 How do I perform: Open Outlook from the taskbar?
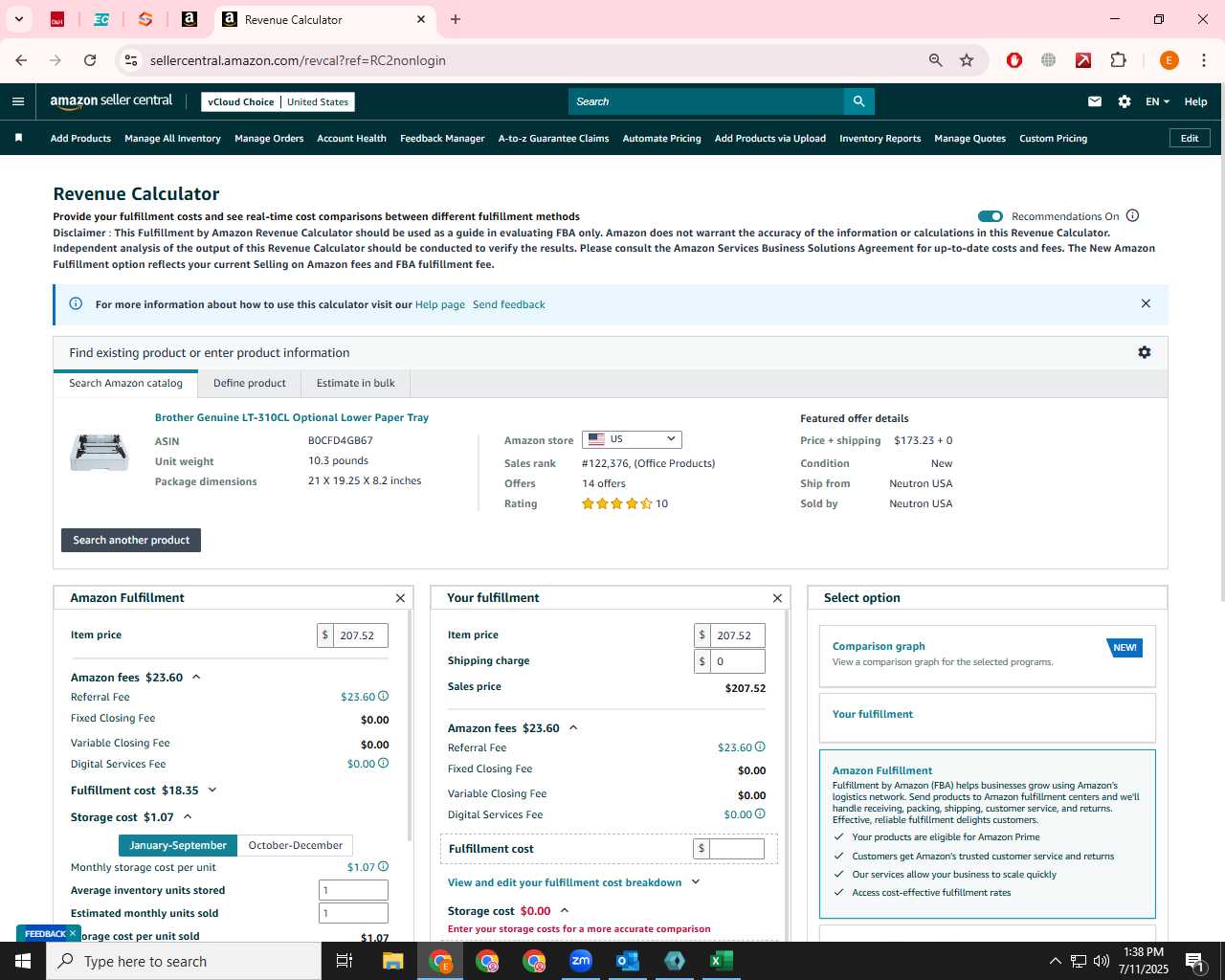coord(628,961)
